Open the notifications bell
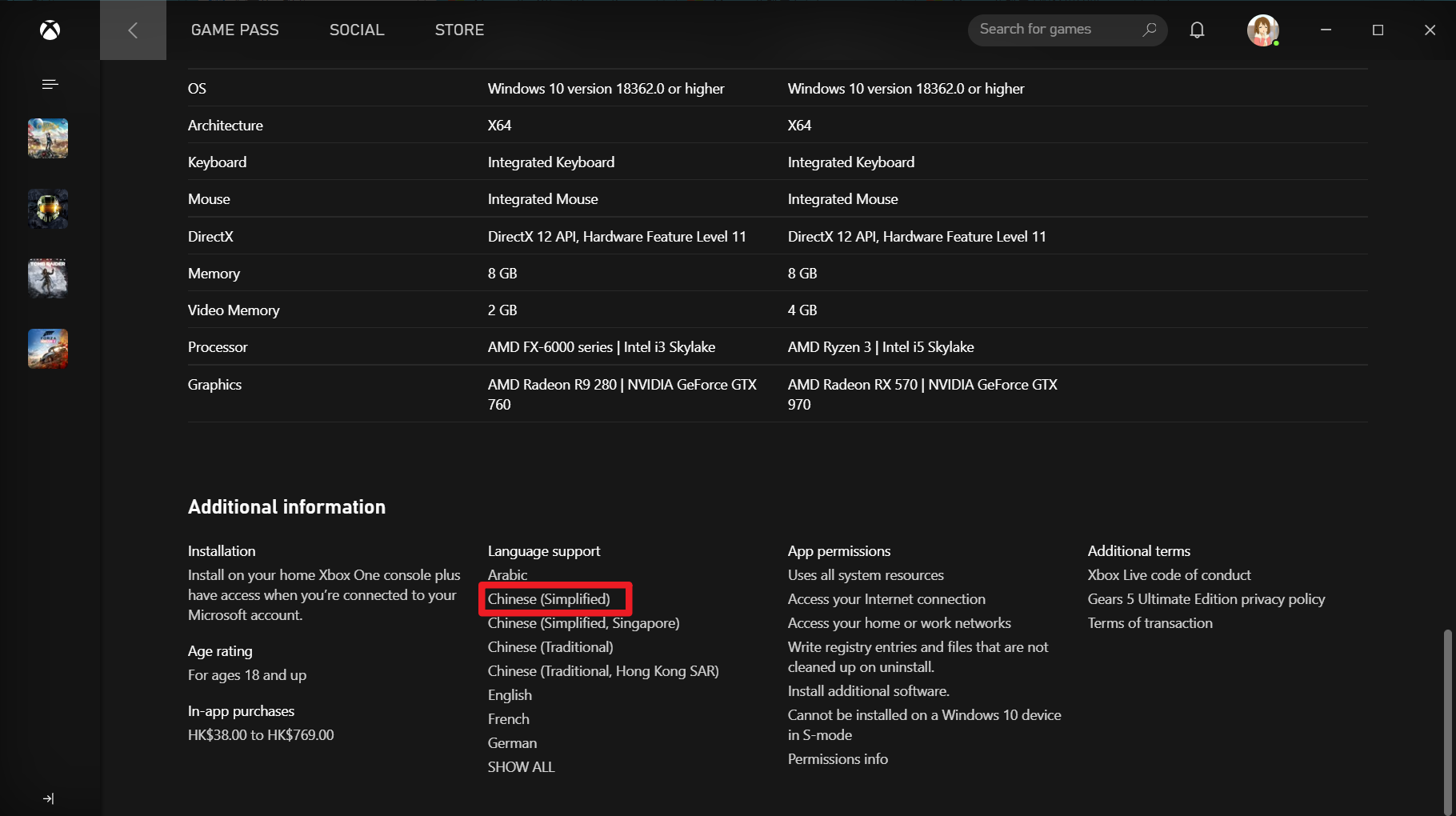1456x816 pixels. 1197,30
